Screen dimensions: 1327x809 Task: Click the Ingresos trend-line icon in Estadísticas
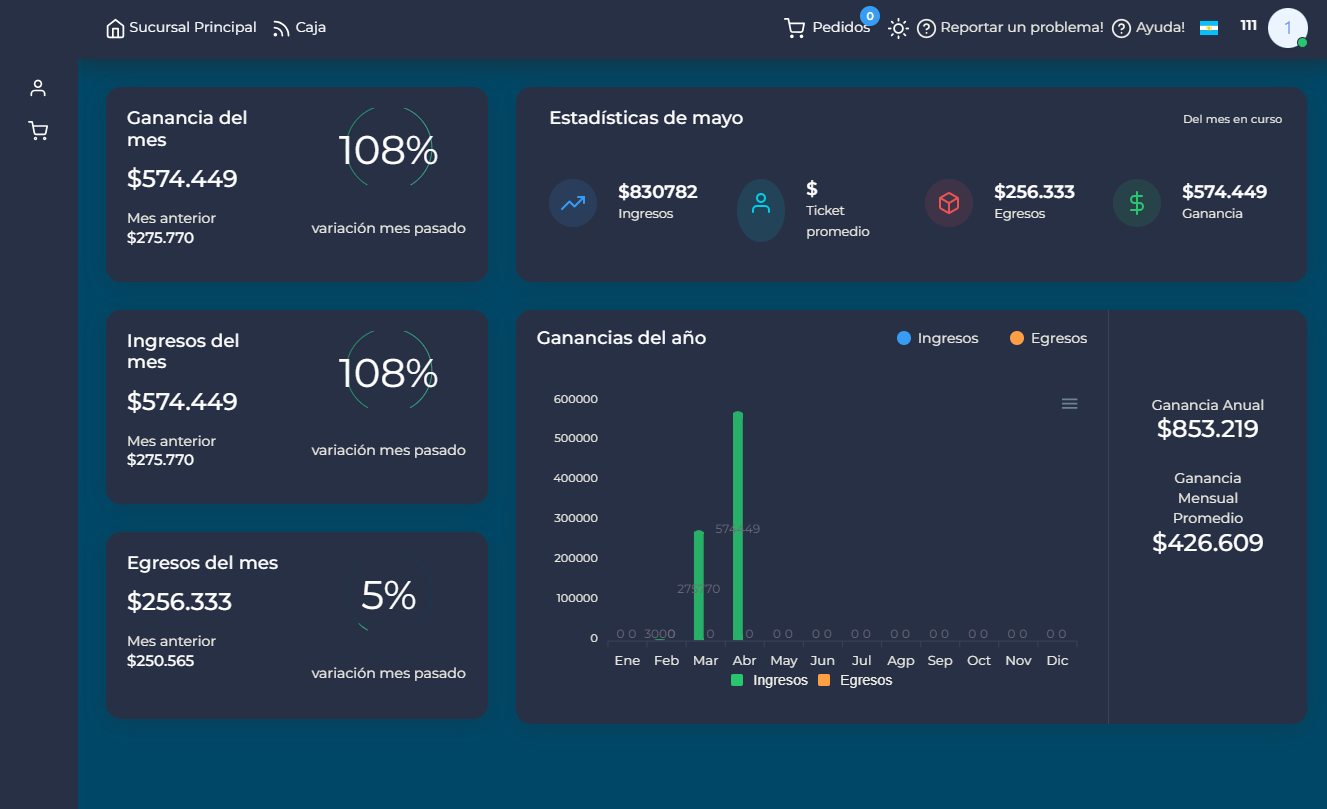(x=572, y=203)
